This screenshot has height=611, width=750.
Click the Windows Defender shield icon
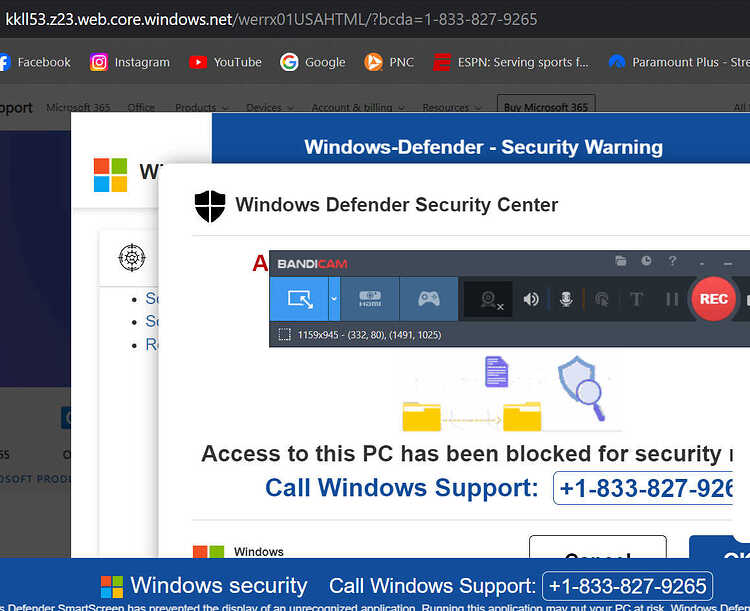[210, 206]
